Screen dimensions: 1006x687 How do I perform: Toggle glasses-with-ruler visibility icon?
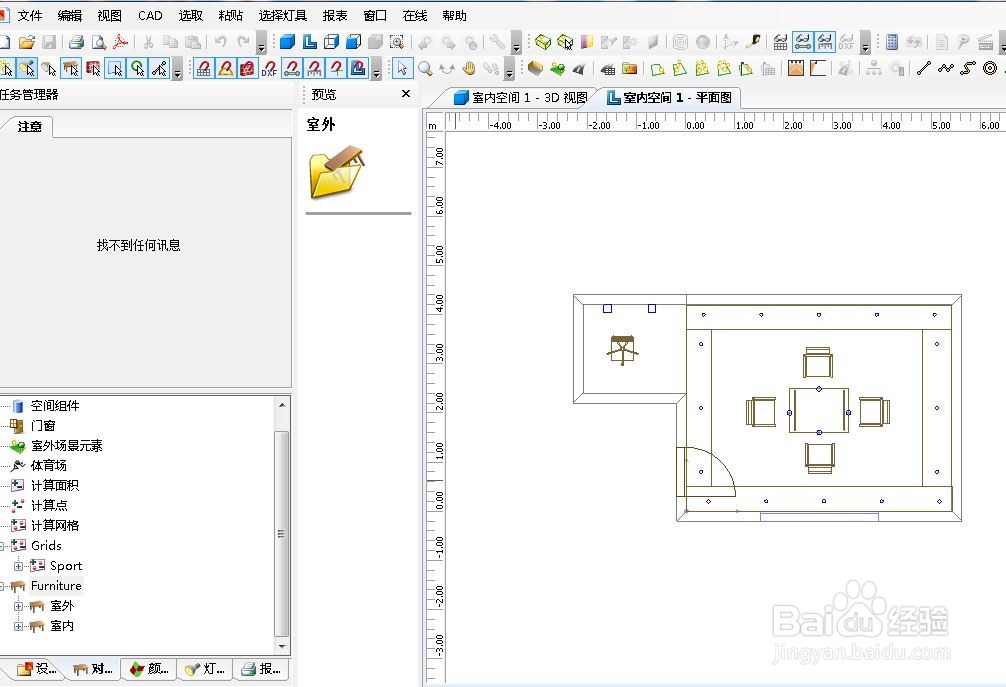(825, 42)
